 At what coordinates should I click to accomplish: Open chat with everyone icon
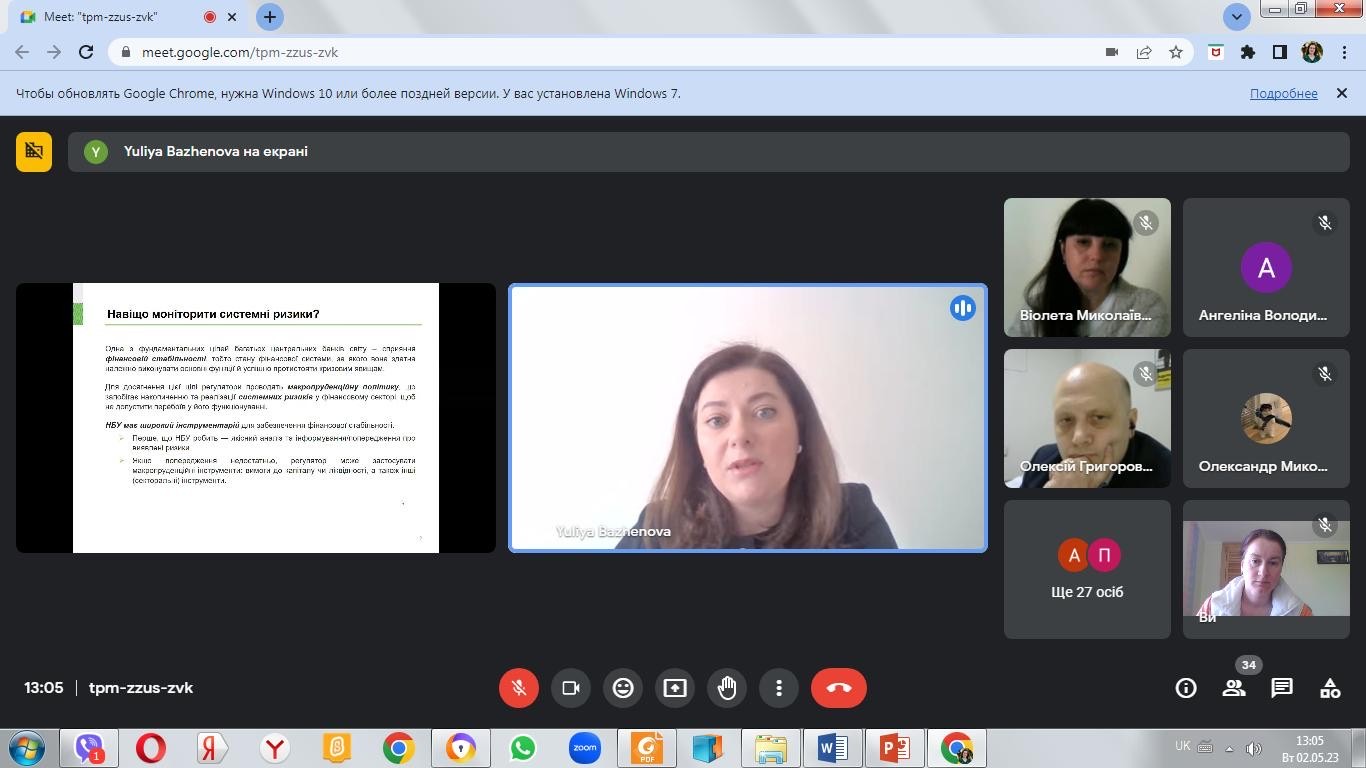(1282, 688)
